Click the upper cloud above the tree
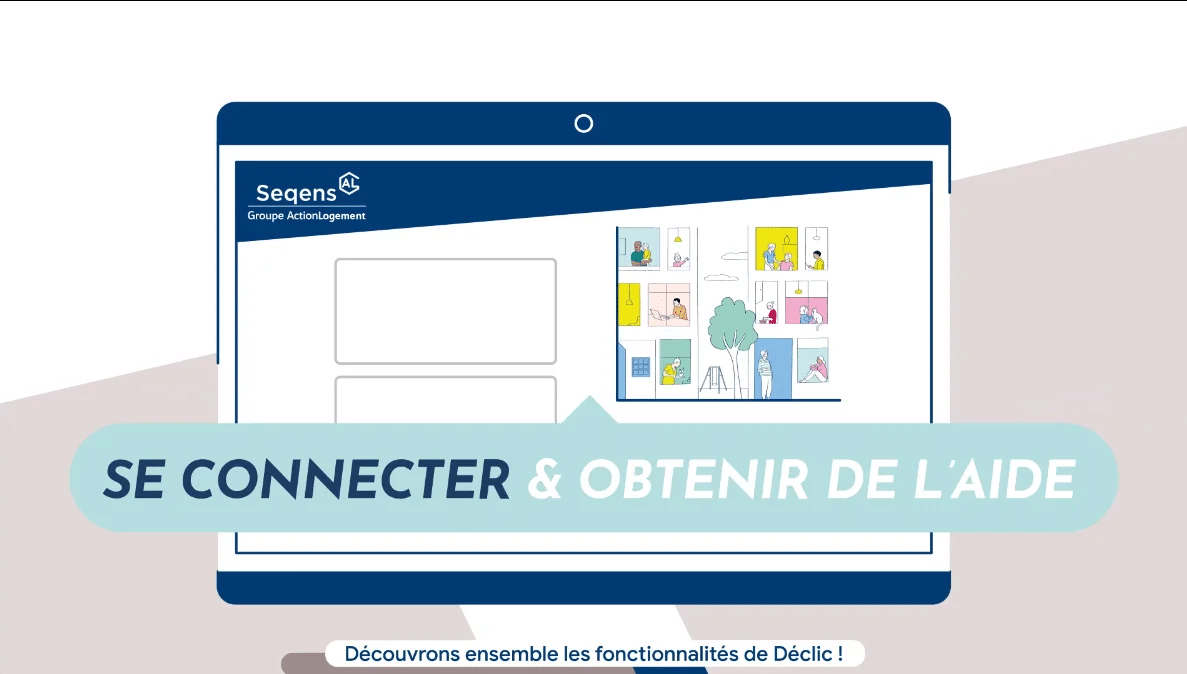 click(735, 258)
